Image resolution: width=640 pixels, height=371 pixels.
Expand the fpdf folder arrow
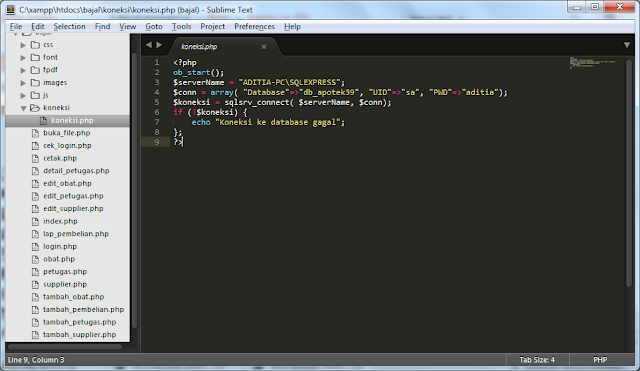tap(23, 70)
